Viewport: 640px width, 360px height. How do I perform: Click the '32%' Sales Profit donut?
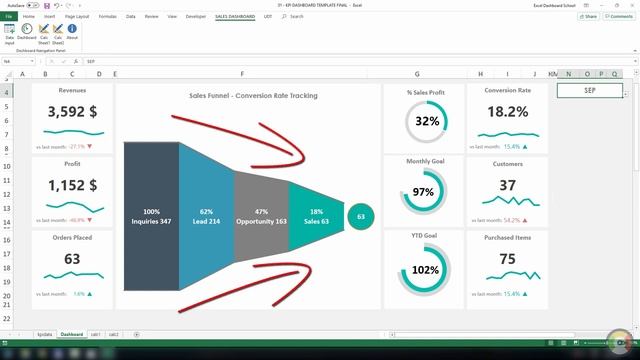(427, 122)
